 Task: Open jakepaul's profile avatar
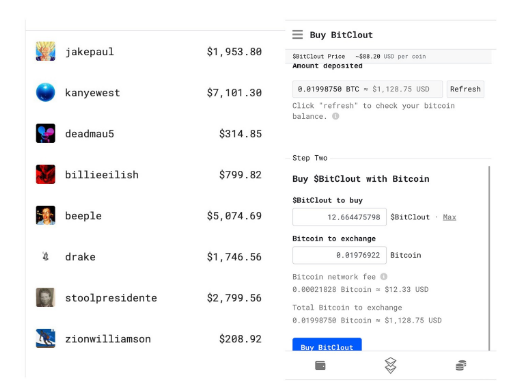(45, 51)
